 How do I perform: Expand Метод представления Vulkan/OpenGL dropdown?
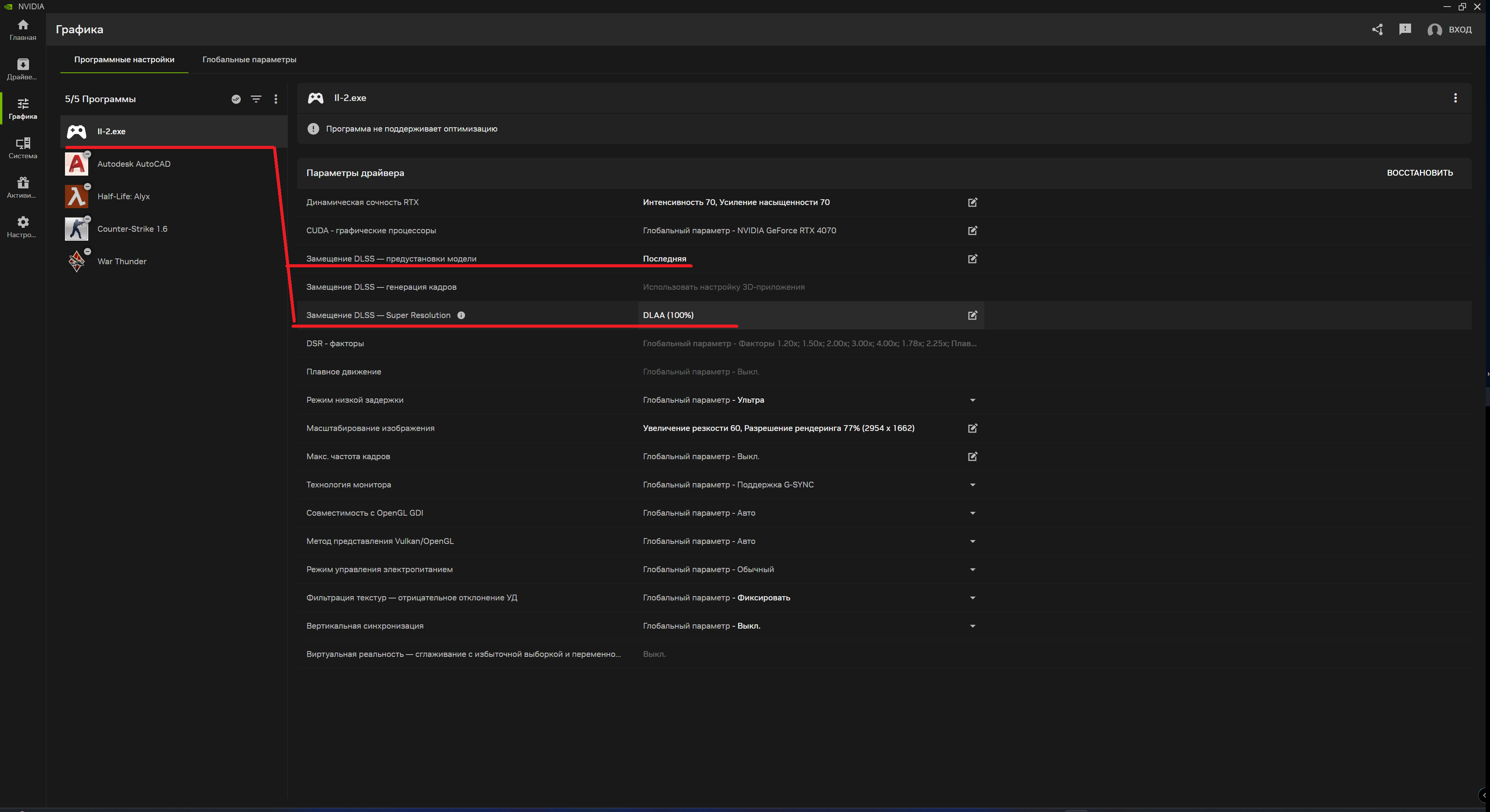(972, 541)
